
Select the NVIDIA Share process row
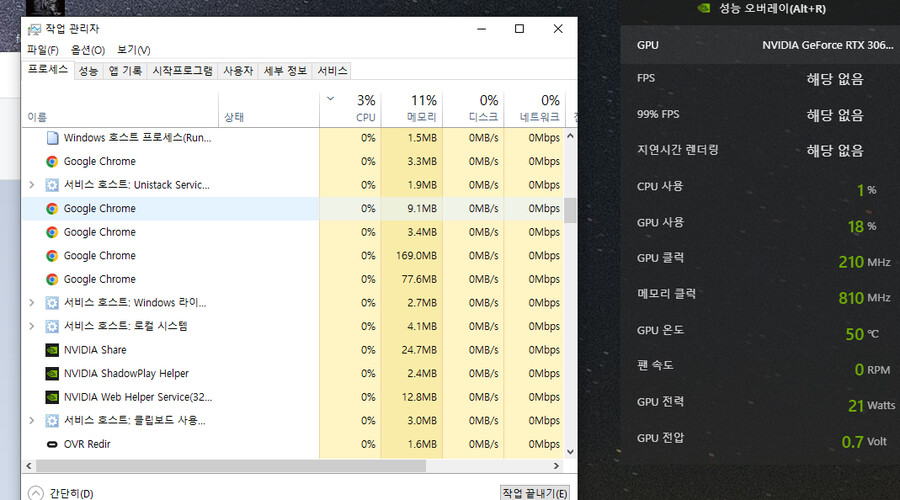pos(293,350)
